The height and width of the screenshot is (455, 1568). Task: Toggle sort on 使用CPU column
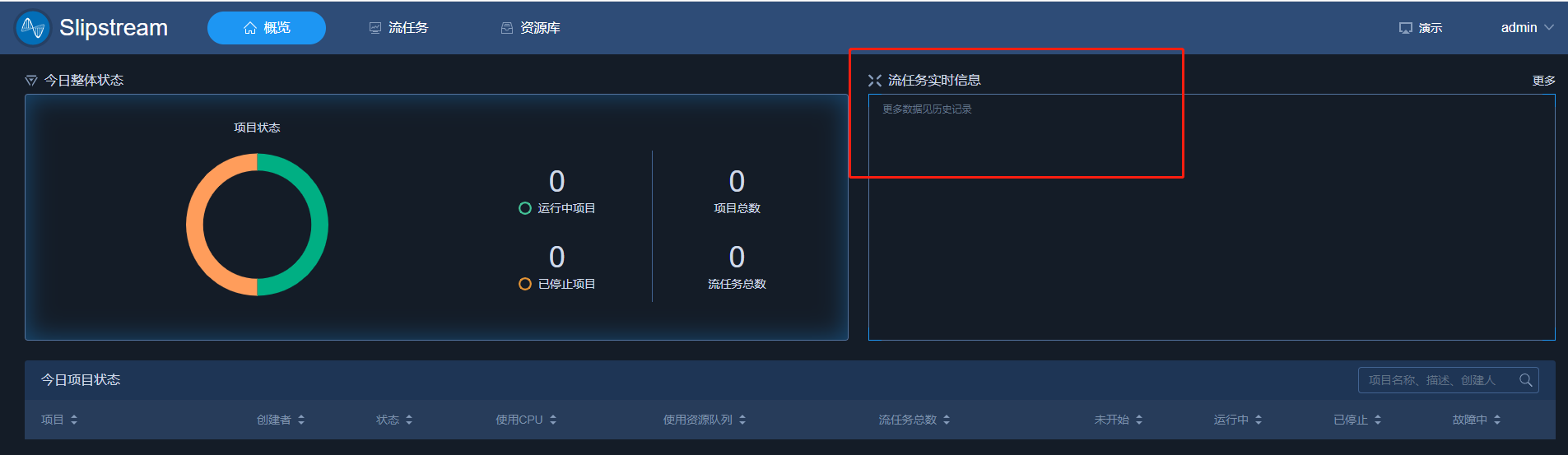point(553,420)
